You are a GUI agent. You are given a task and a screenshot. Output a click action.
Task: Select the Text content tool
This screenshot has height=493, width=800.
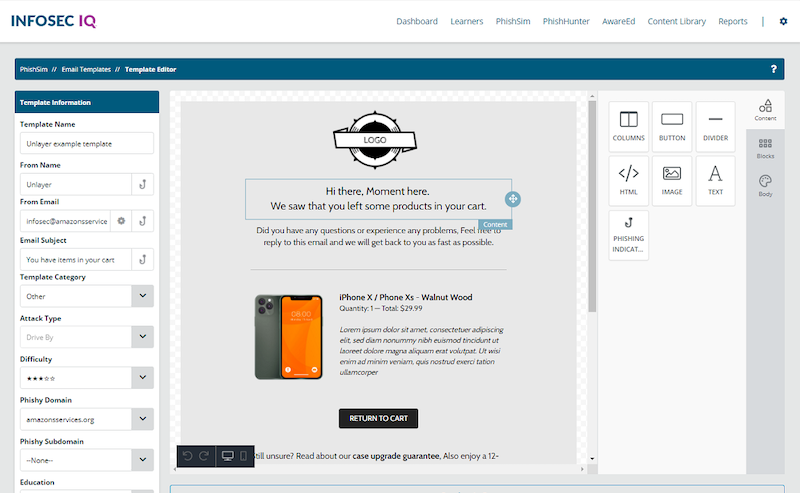[x=715, y=181]
